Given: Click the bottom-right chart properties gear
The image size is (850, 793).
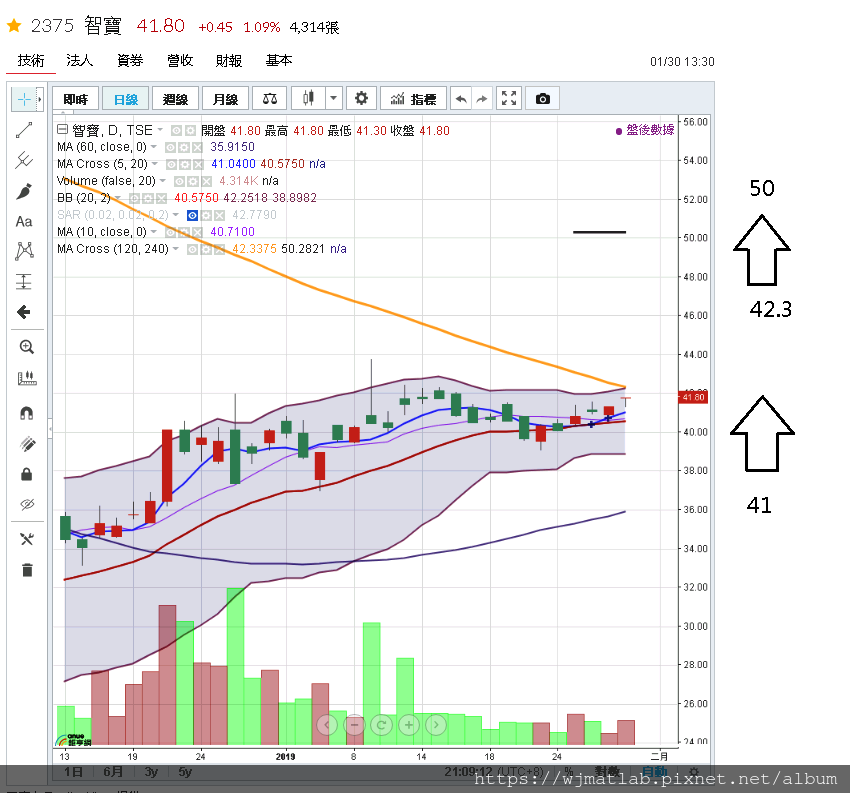Looking at the screenshot, I should [x=694, y=771].
